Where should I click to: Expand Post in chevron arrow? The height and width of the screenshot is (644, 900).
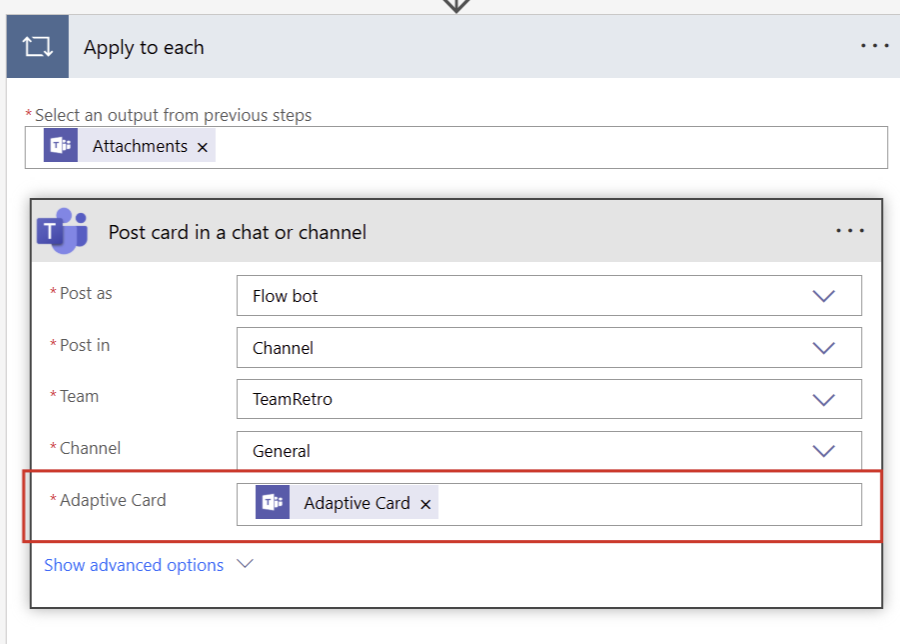coord(824,348)
